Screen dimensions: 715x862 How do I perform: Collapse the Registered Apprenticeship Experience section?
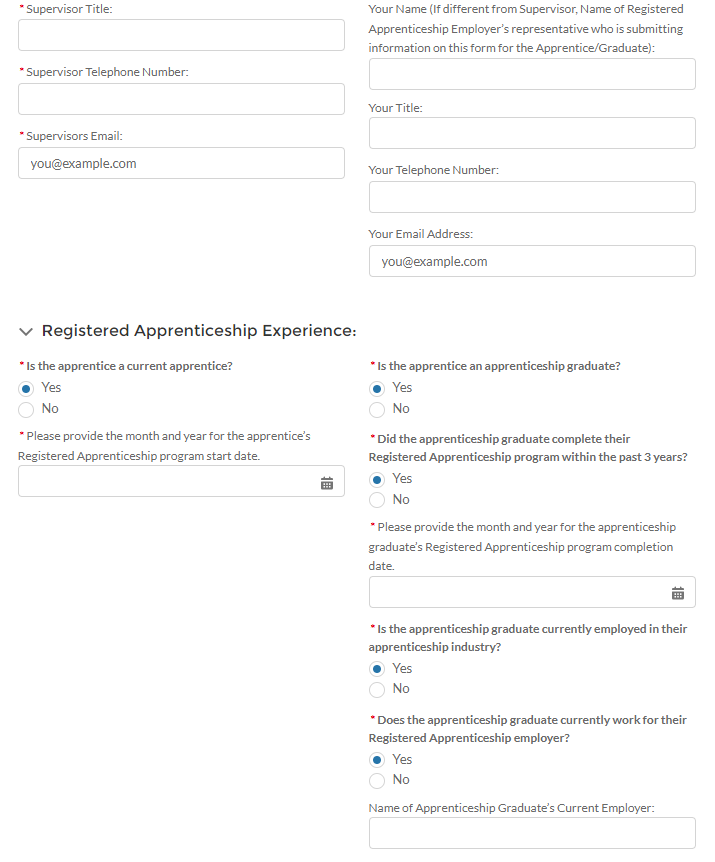pos(25,331)
